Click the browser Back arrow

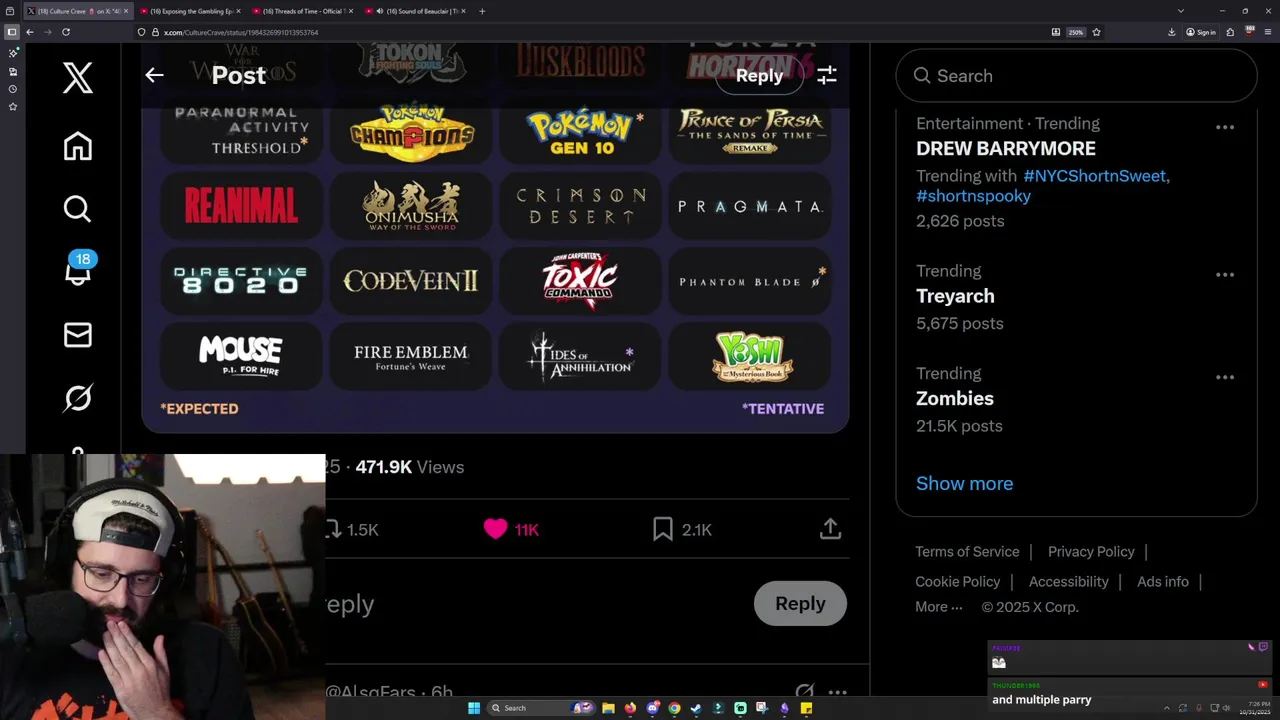[30, 32]
